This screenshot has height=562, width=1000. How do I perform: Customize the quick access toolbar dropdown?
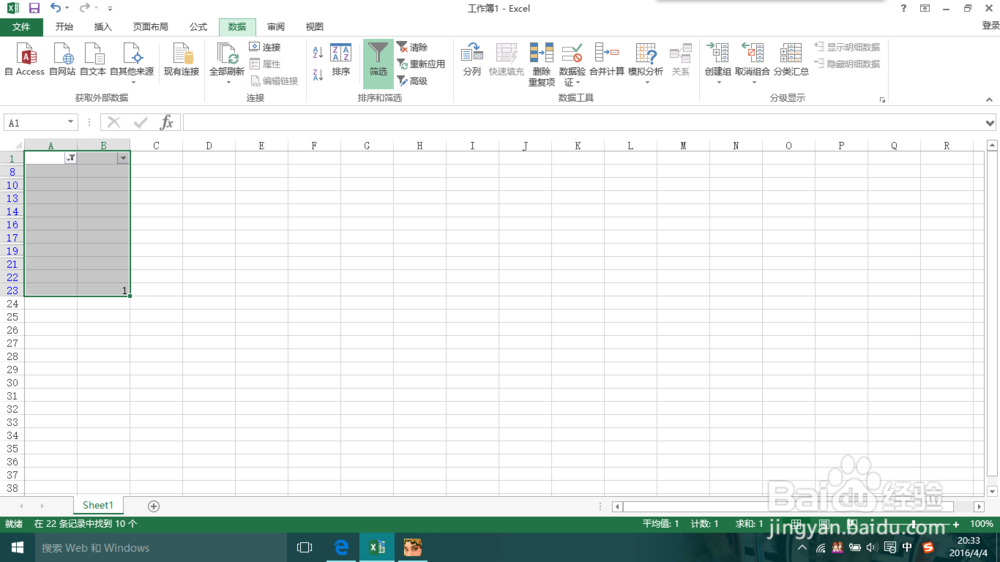point(110,8)
